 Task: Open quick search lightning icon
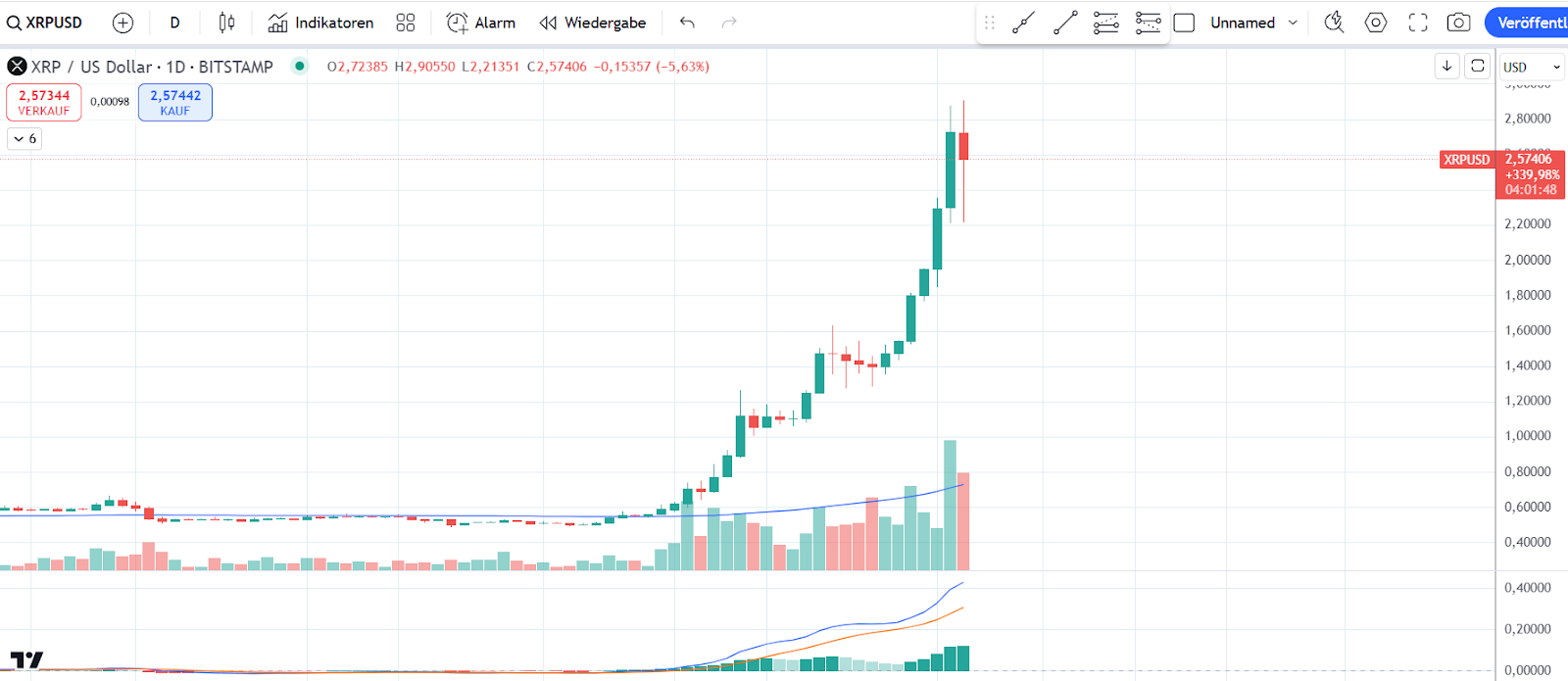(1334, 23)
